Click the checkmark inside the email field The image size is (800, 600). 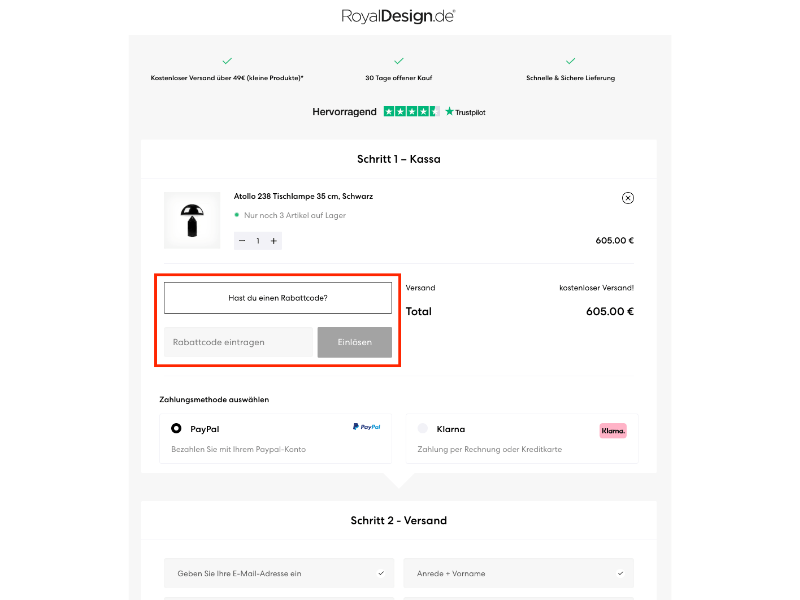coord(380,573)
